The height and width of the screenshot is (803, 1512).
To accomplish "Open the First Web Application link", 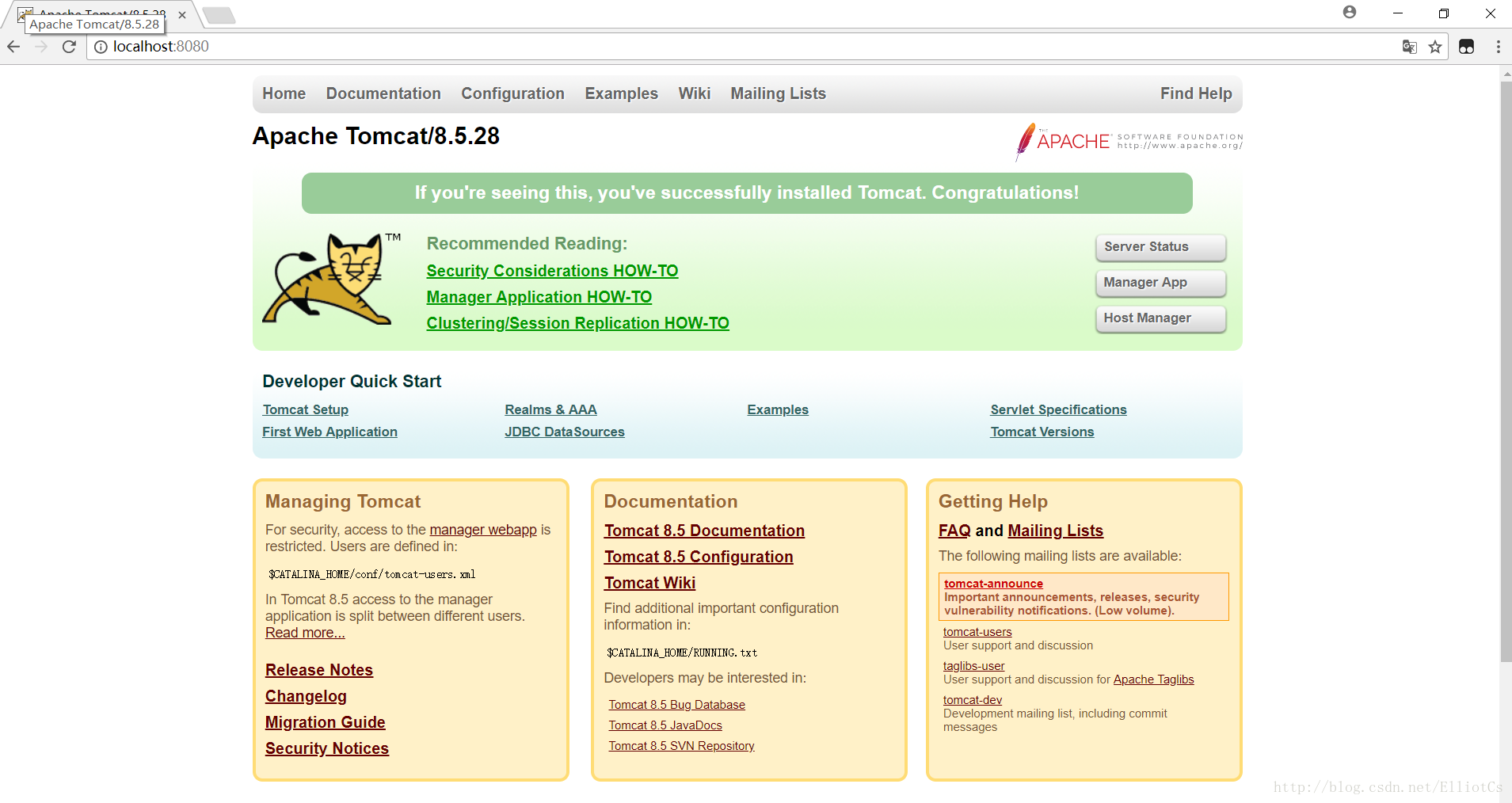I will click(x=330, y=432).
